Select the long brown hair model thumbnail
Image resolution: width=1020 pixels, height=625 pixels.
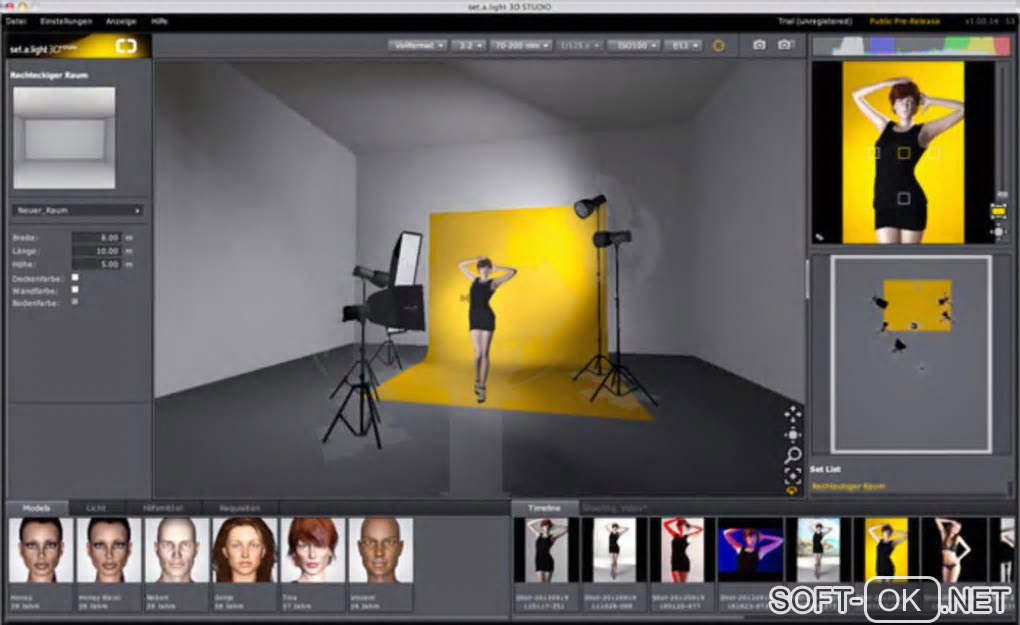pos(245,550)
